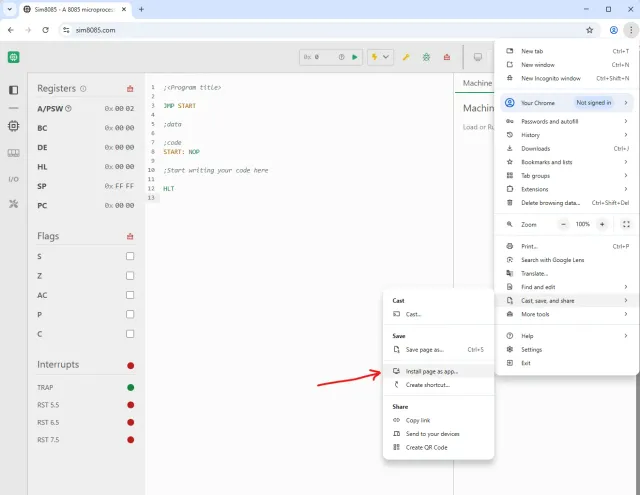Toggle the AC flag checkbox
640x495 pixels.
[x=130, y=295]
